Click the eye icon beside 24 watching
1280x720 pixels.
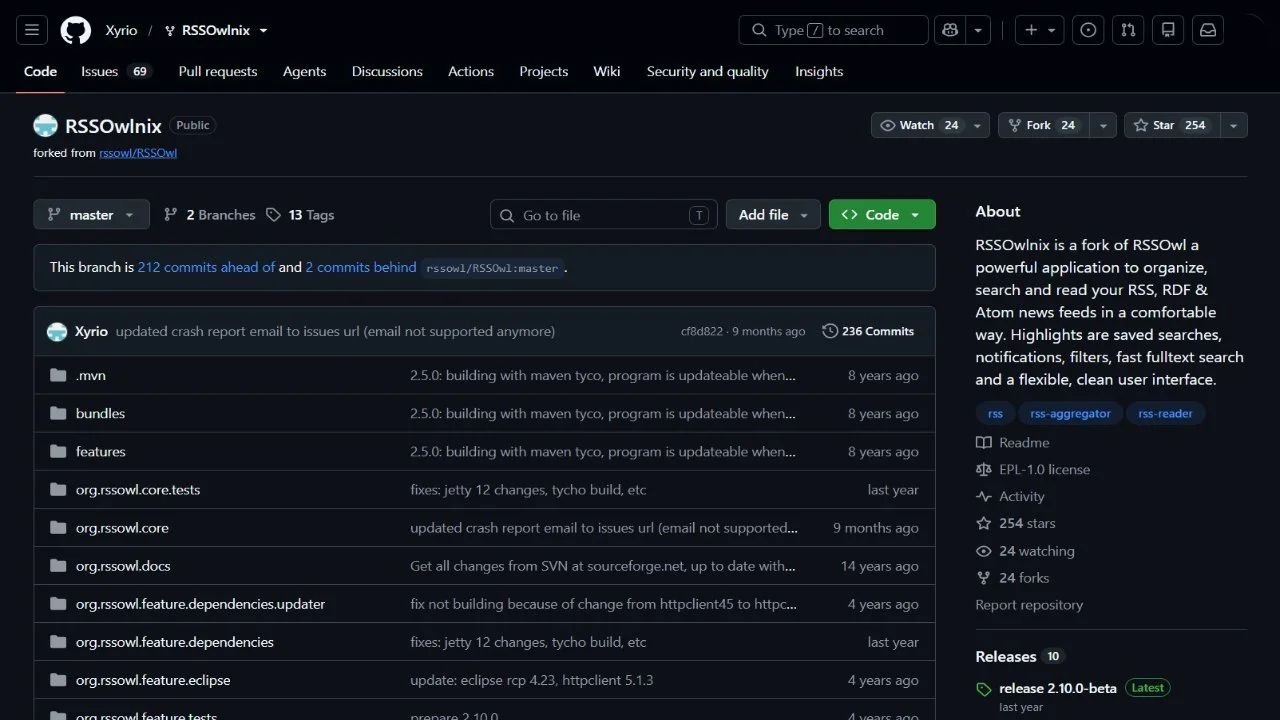click(984, 551)
